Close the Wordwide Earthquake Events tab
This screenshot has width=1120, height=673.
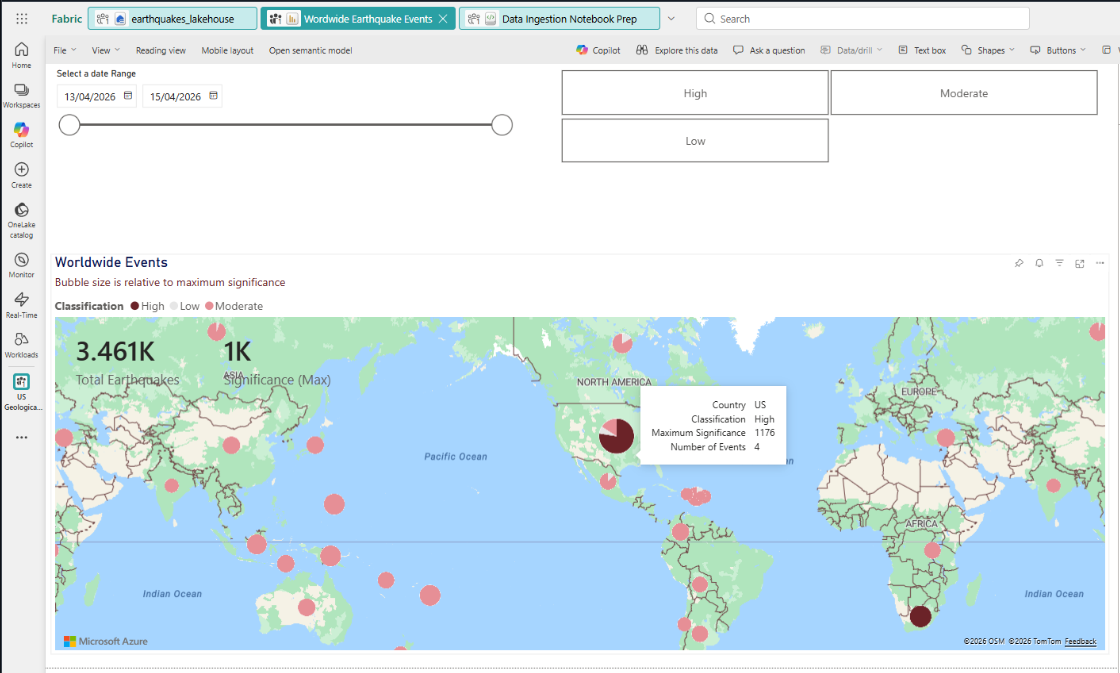point(443,19)
